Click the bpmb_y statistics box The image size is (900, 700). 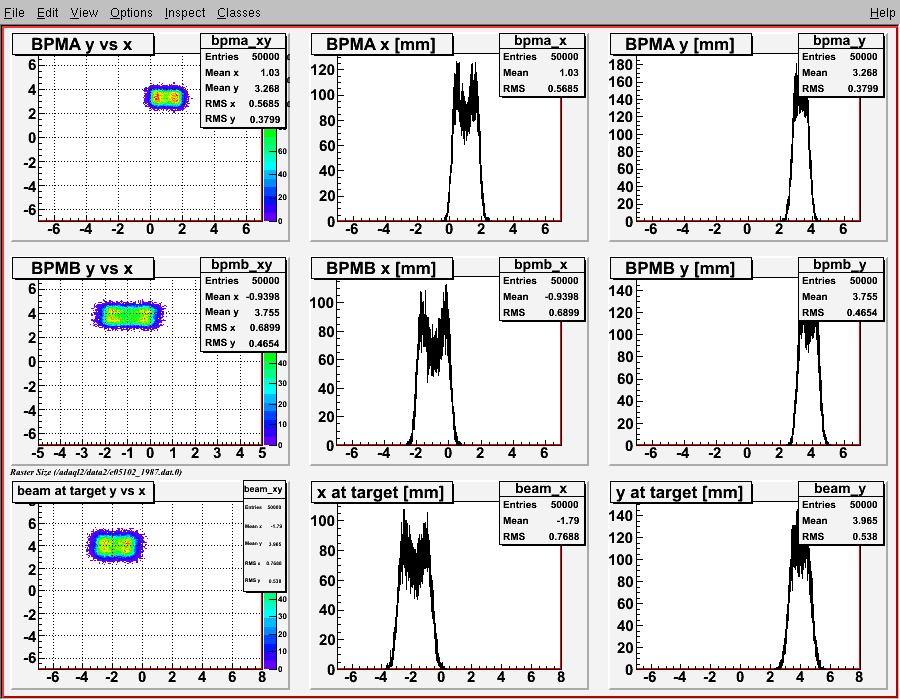click(x=841, y=288)
